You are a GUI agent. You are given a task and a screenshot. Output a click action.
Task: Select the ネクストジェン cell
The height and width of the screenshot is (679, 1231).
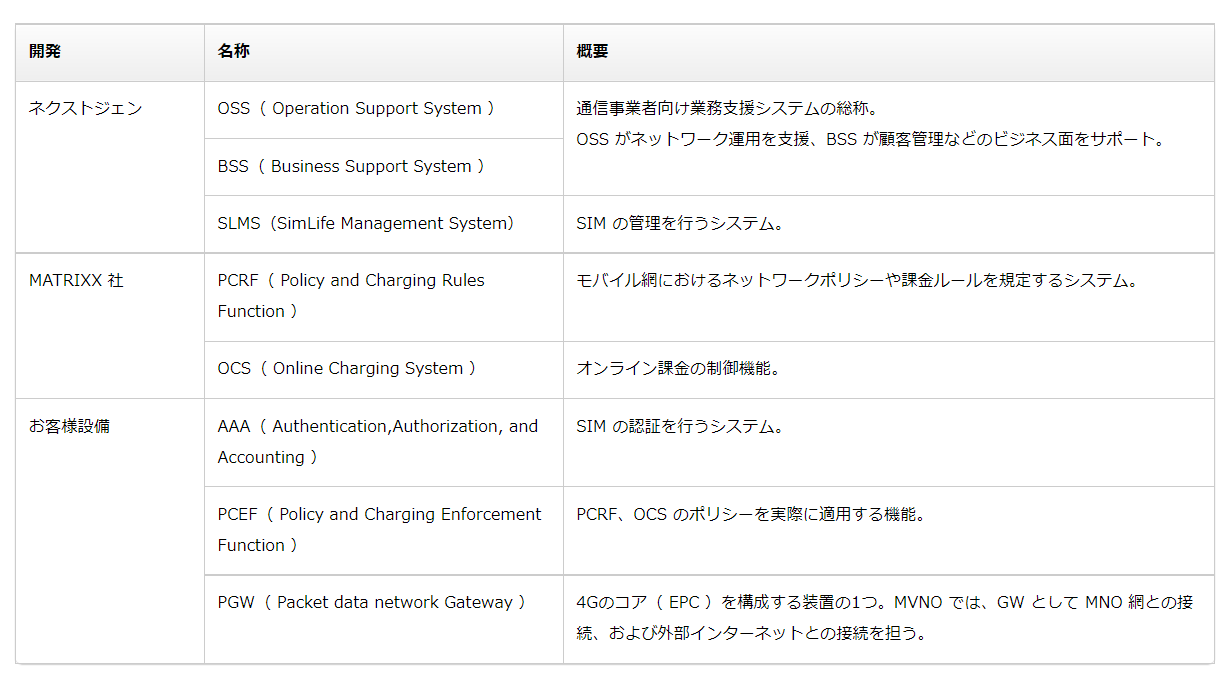click(x=86, y=108)
